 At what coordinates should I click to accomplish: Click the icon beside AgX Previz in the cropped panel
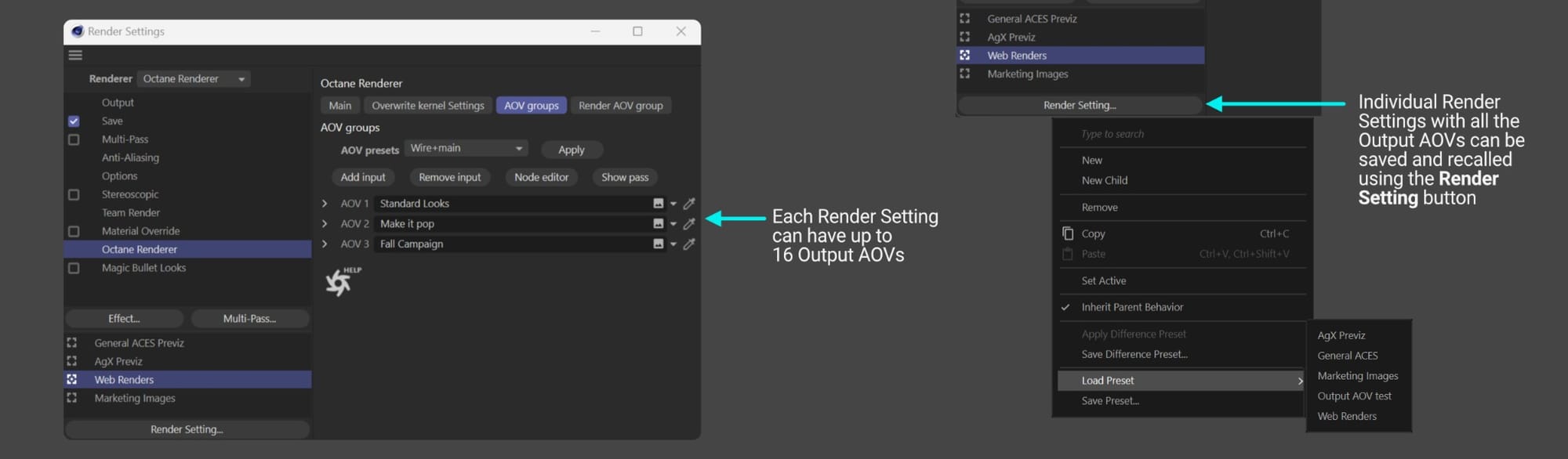click(x=965, y=37)
